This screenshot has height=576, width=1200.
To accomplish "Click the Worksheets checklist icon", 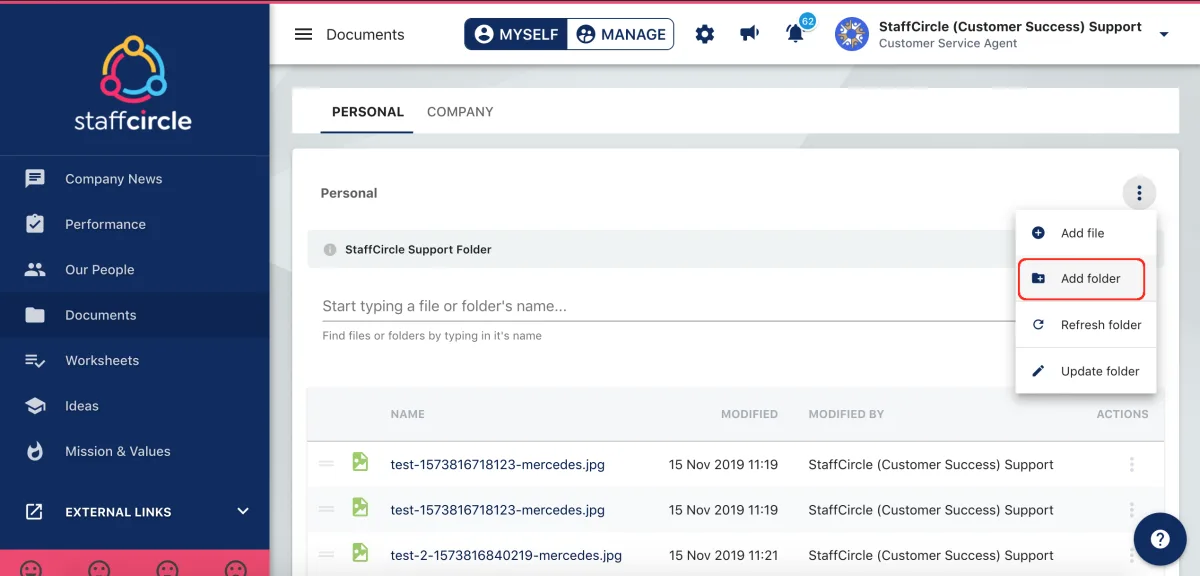I will click(35, 360).
